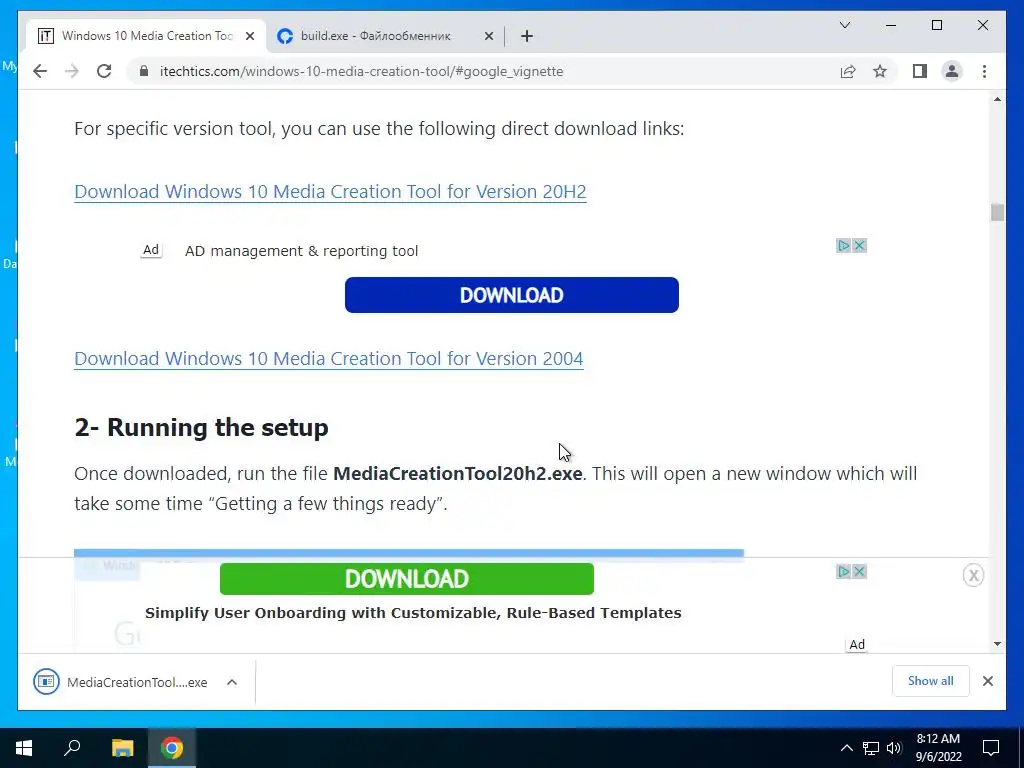
Task: Click the blue DOWNLOAD ad button
Action: (x=512, y=295)
